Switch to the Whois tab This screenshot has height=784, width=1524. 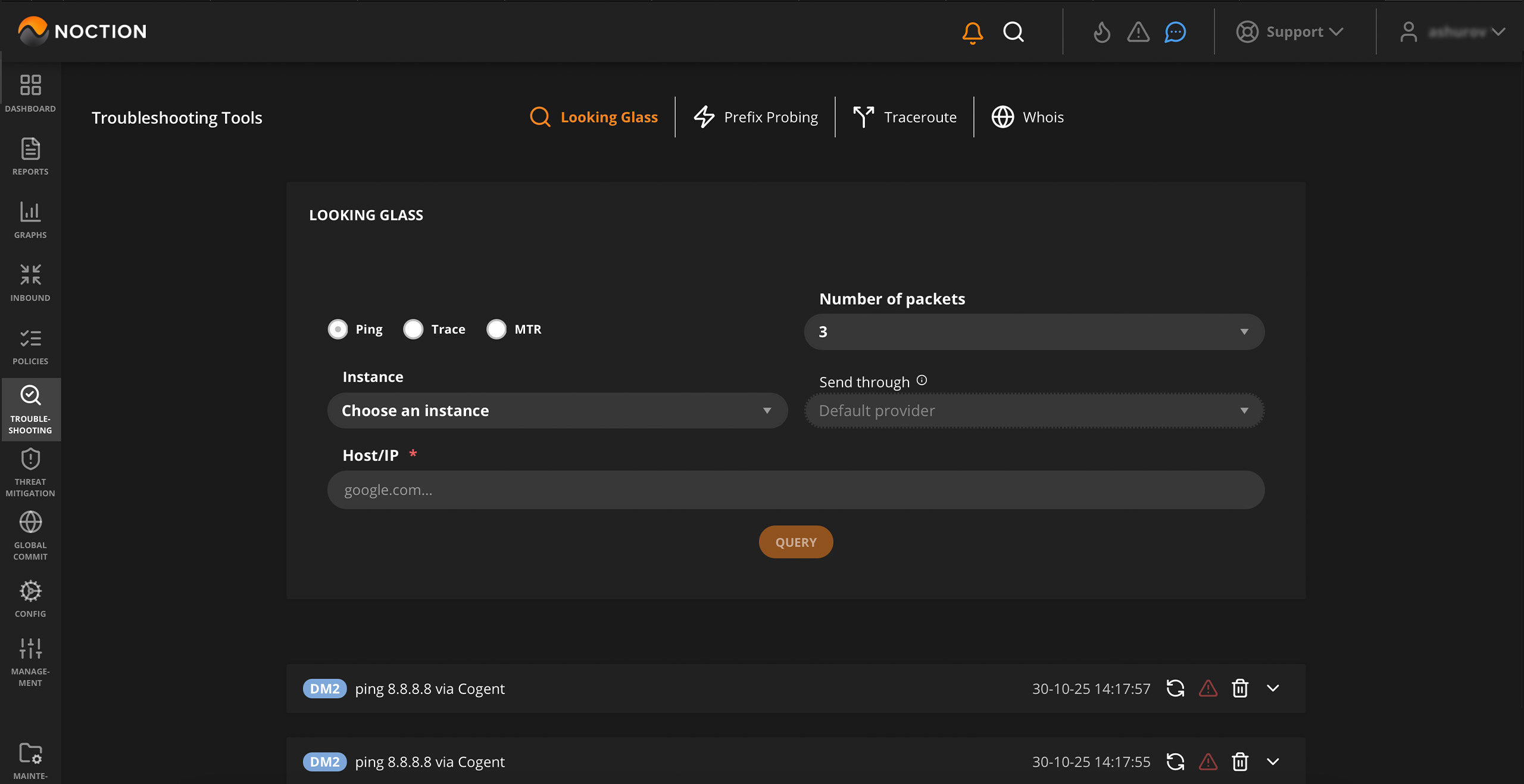1028,117
